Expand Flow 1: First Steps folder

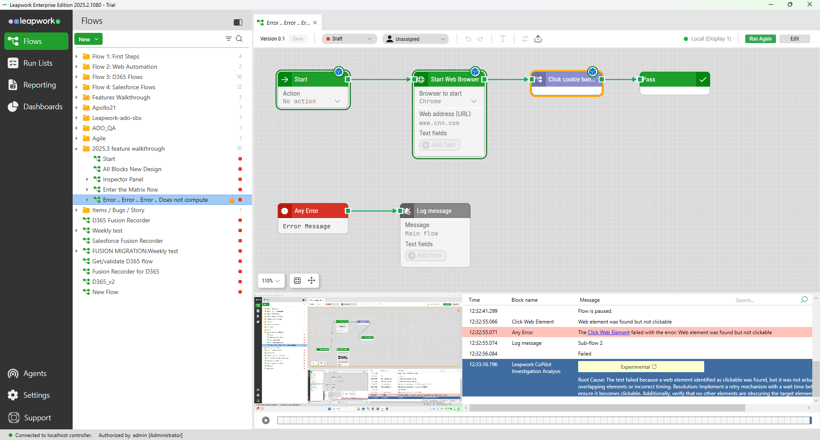click(76, 57)
